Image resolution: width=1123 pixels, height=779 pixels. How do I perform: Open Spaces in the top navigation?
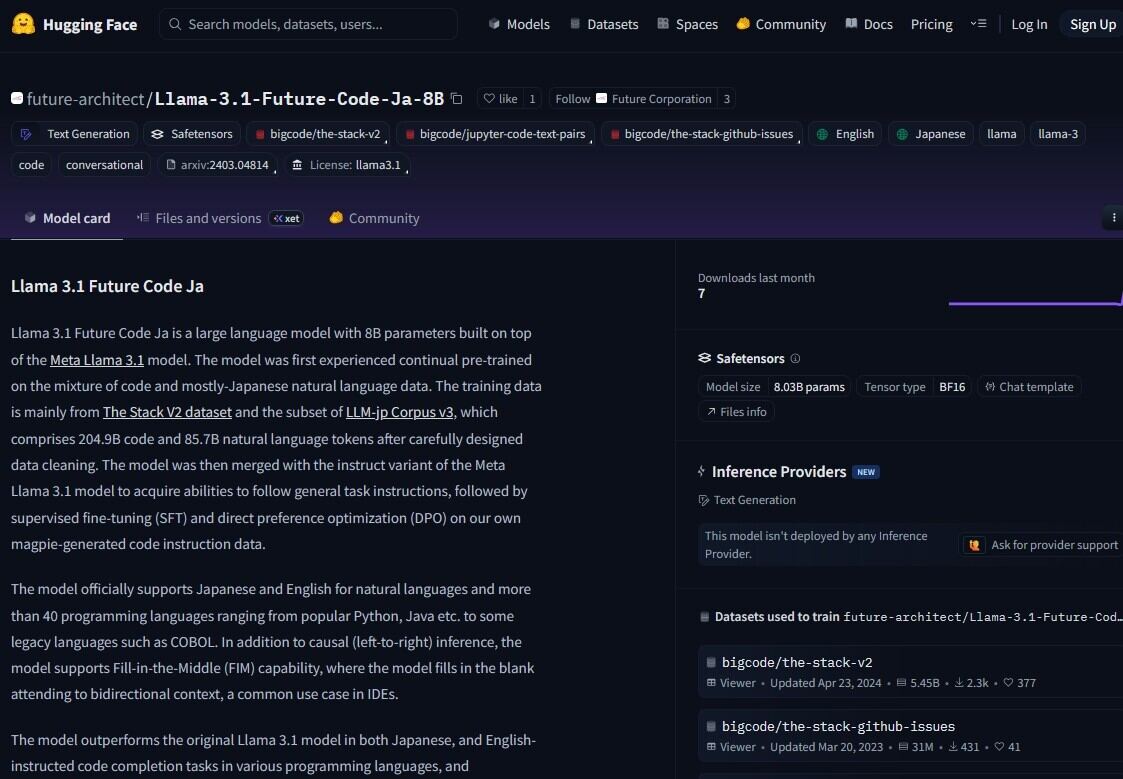[688, 24]
